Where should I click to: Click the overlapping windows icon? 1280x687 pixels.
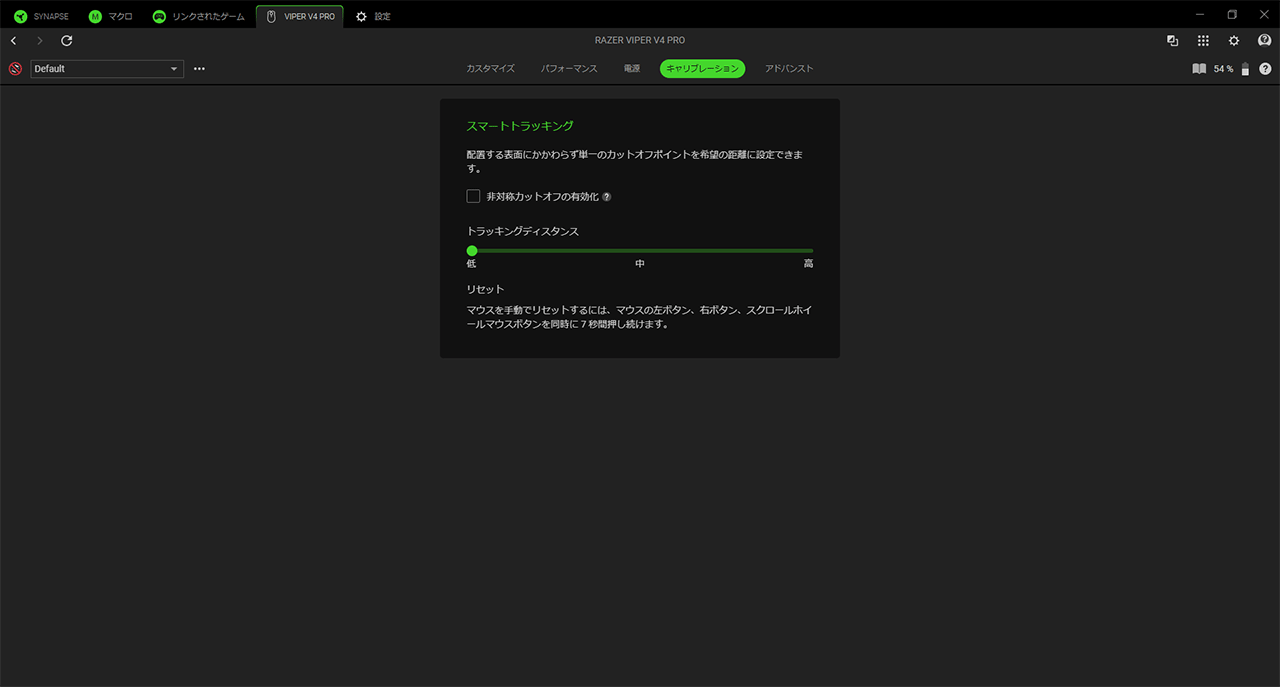click(1172, 41)
